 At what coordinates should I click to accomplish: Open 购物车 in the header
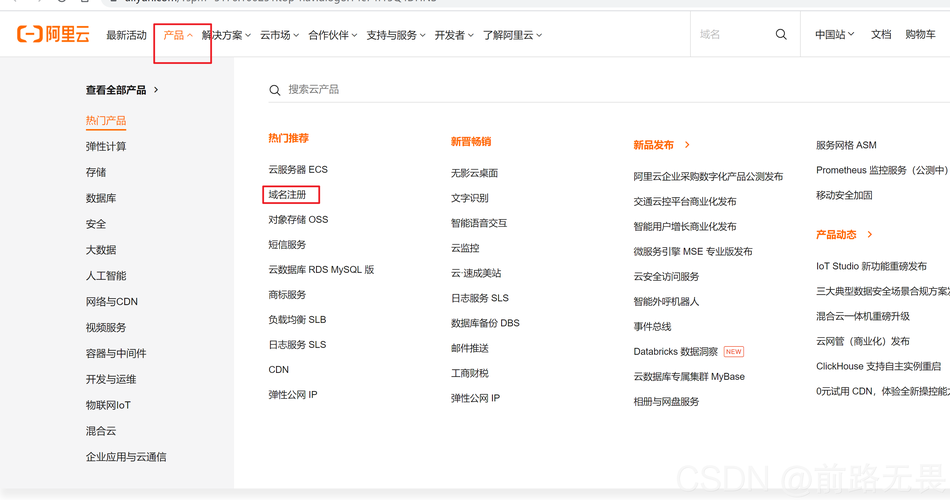tap(920, 35)
